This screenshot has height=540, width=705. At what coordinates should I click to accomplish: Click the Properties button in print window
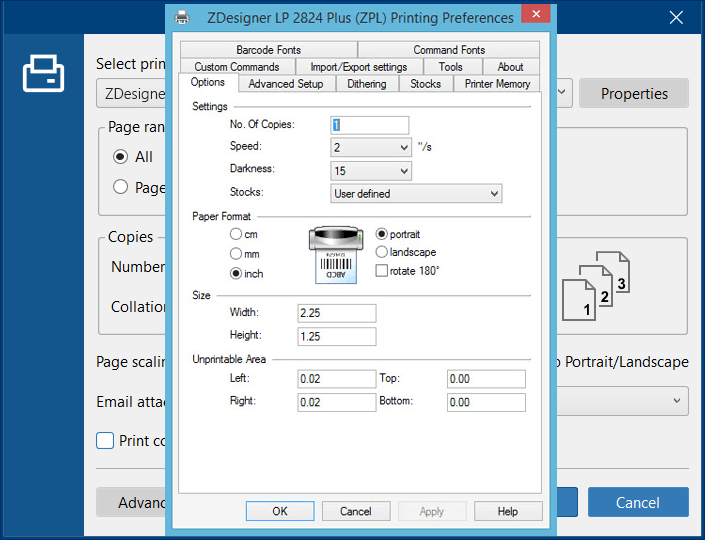[x=634, y=93]
